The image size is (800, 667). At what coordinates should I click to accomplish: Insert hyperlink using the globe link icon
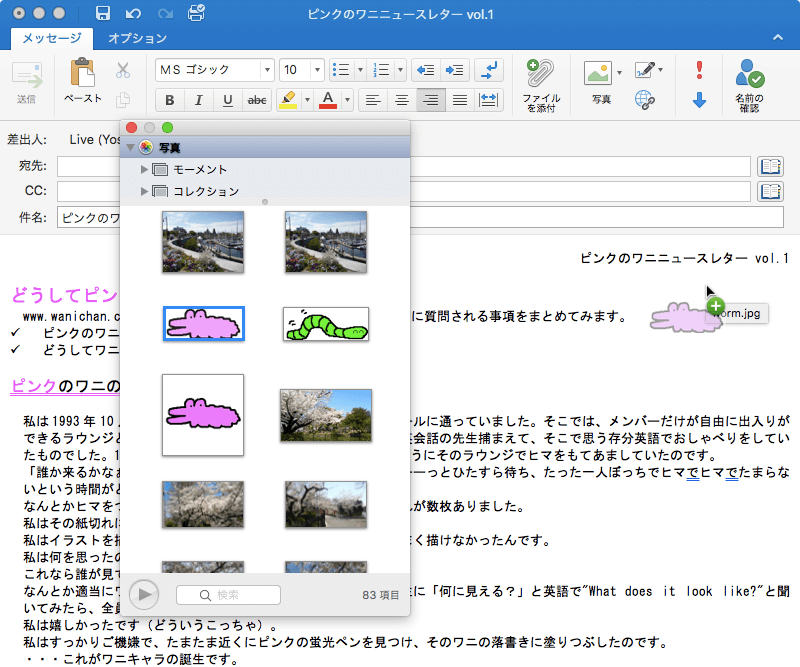pyautogui.click(x=645, y=99)
